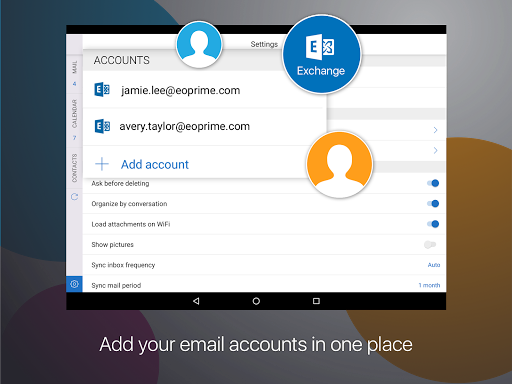Open Sync inbox frequency Auto option
512x384 pixels.
tap(434, 265)
